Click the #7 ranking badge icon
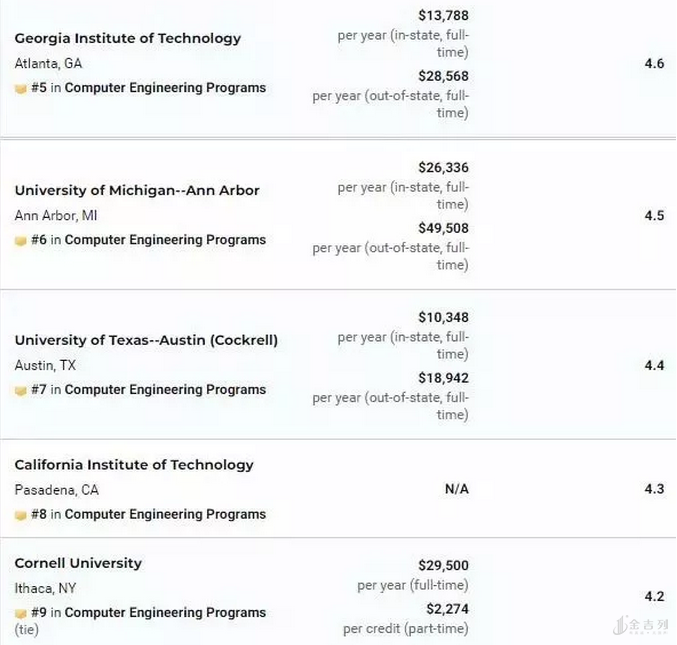677x645 pixels. (x=20, y=390)
